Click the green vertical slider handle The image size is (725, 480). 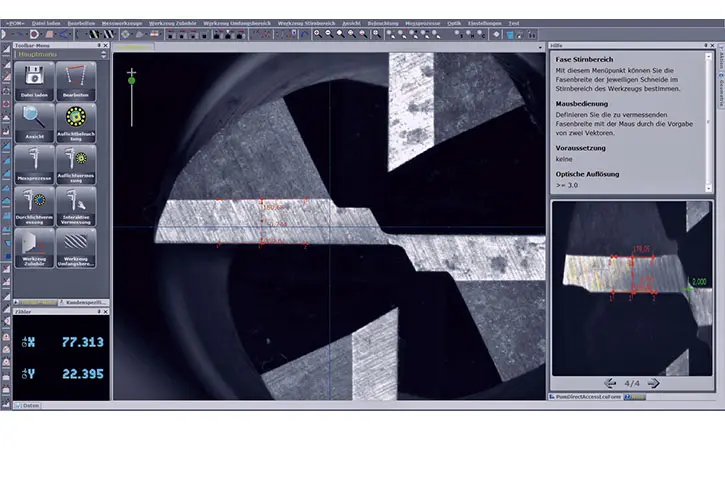pyautogui.click(x=131, y=80)
